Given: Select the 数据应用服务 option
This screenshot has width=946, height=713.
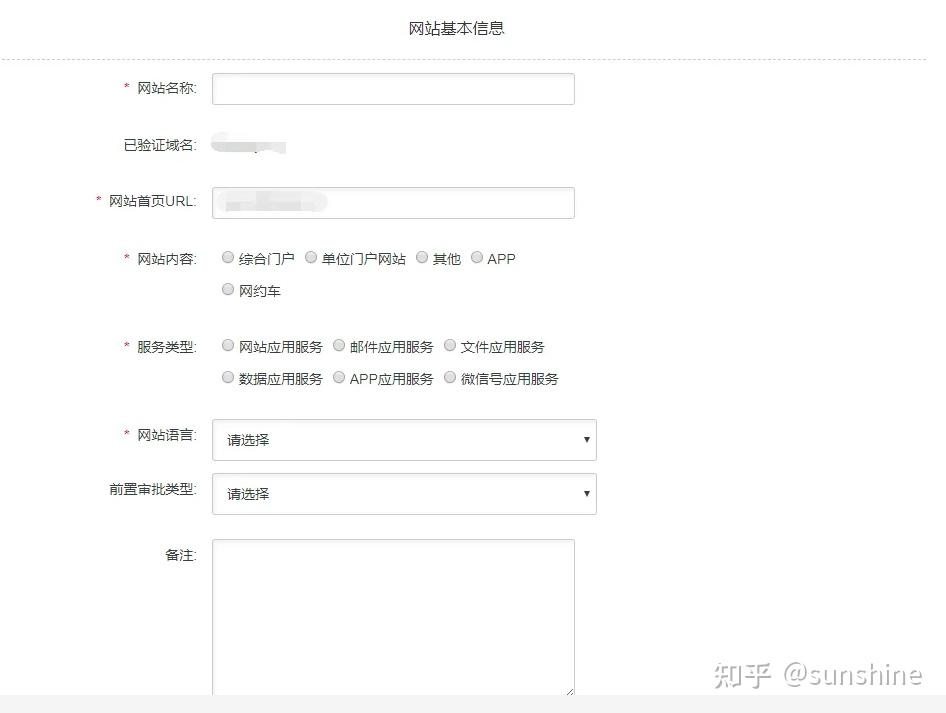Looking at the screenshot, I should 228,377.
